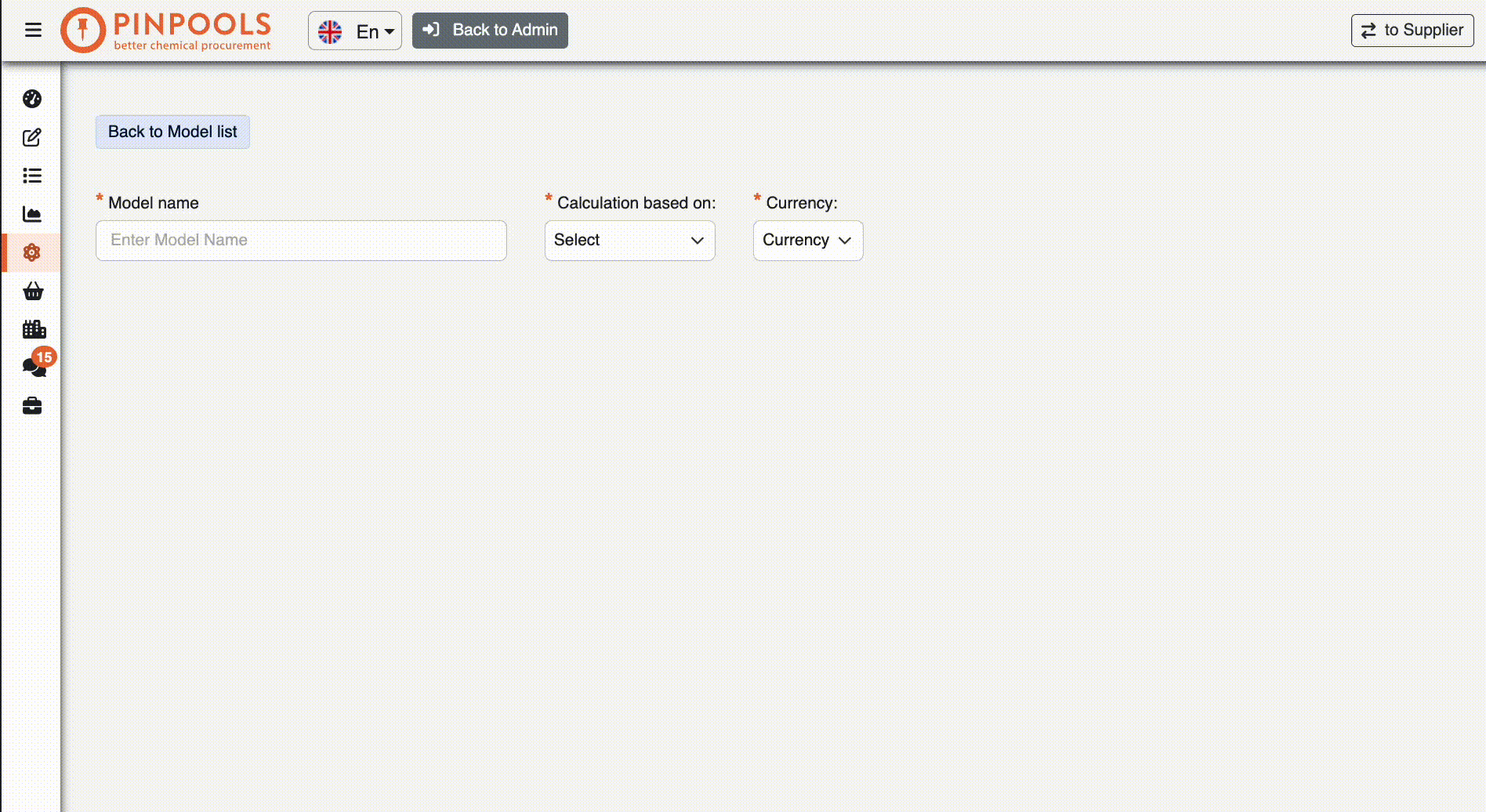Go Back to Model list
The image size is (1486, 812).
click(x=172, y=132)
